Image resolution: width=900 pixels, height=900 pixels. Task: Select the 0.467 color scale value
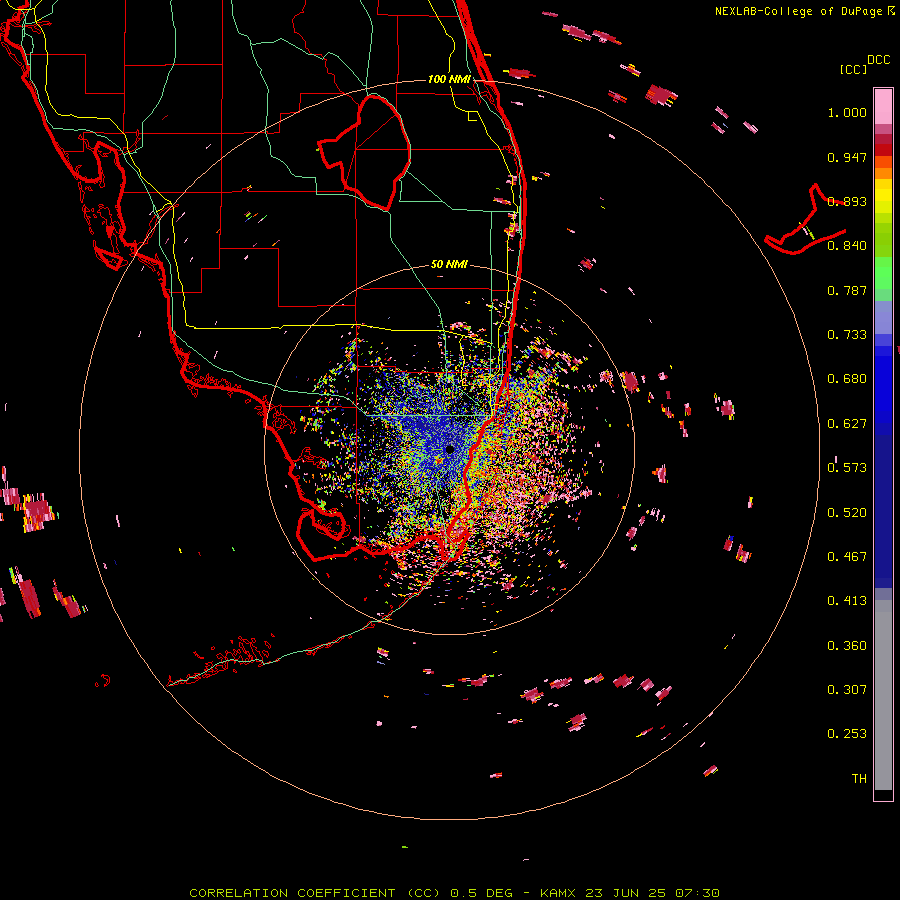tap(847, 557)
